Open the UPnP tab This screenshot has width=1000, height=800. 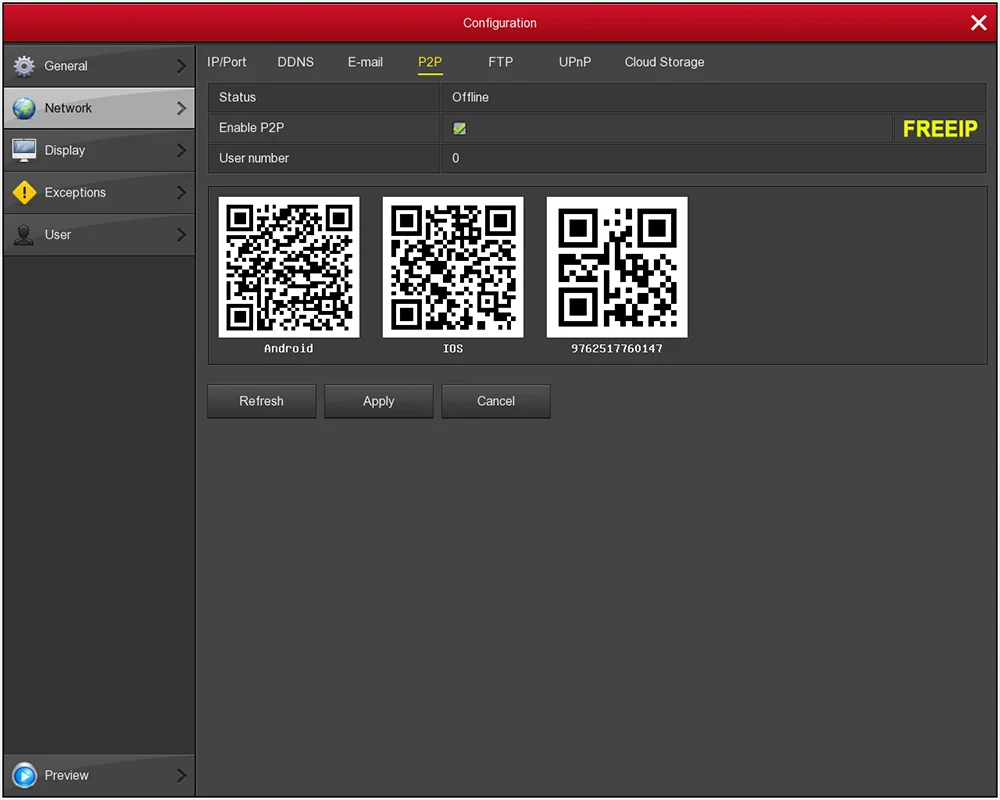[x=575, y=62]
